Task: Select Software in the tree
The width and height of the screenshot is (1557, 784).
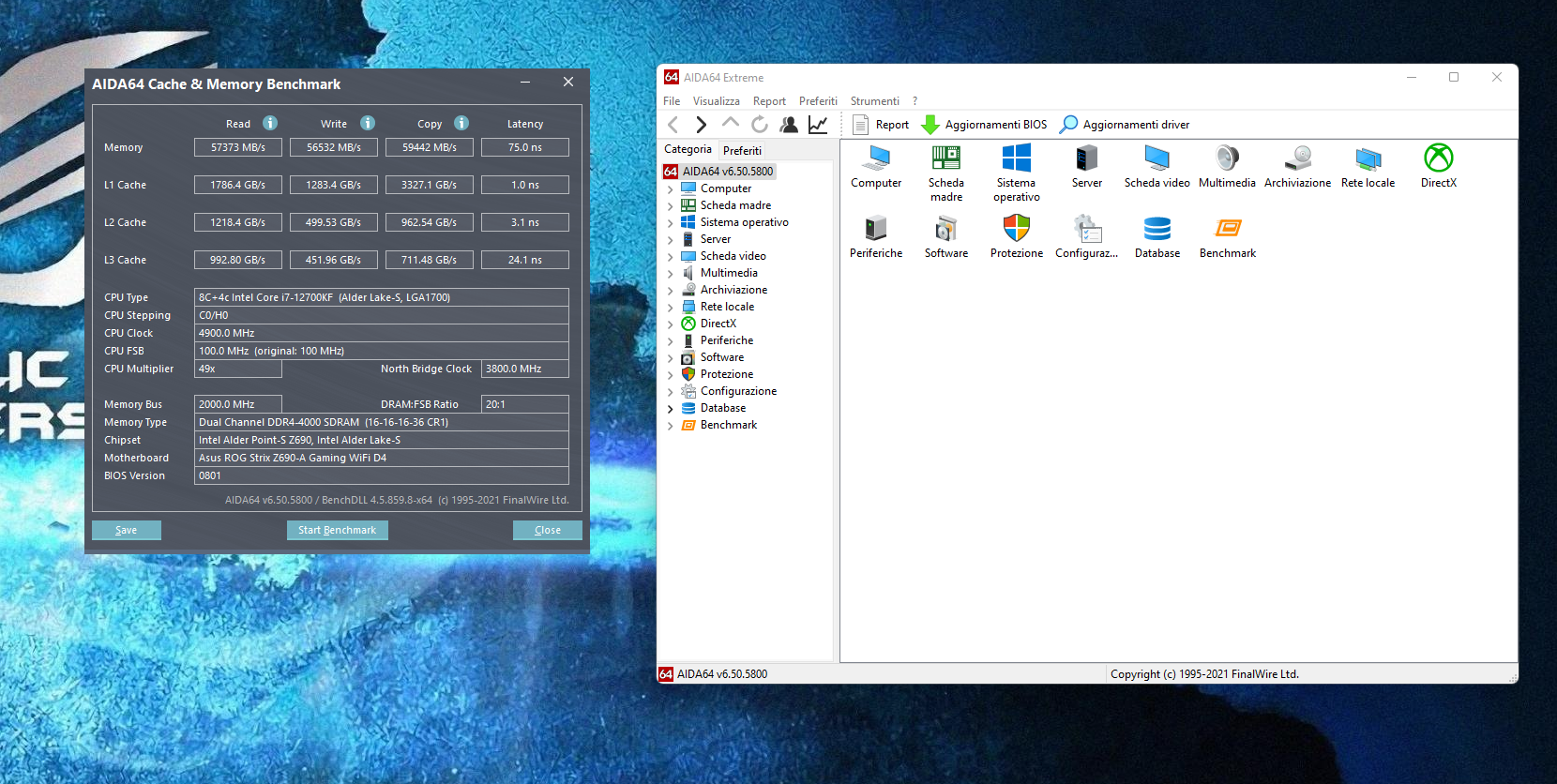Action: (721, 357)
